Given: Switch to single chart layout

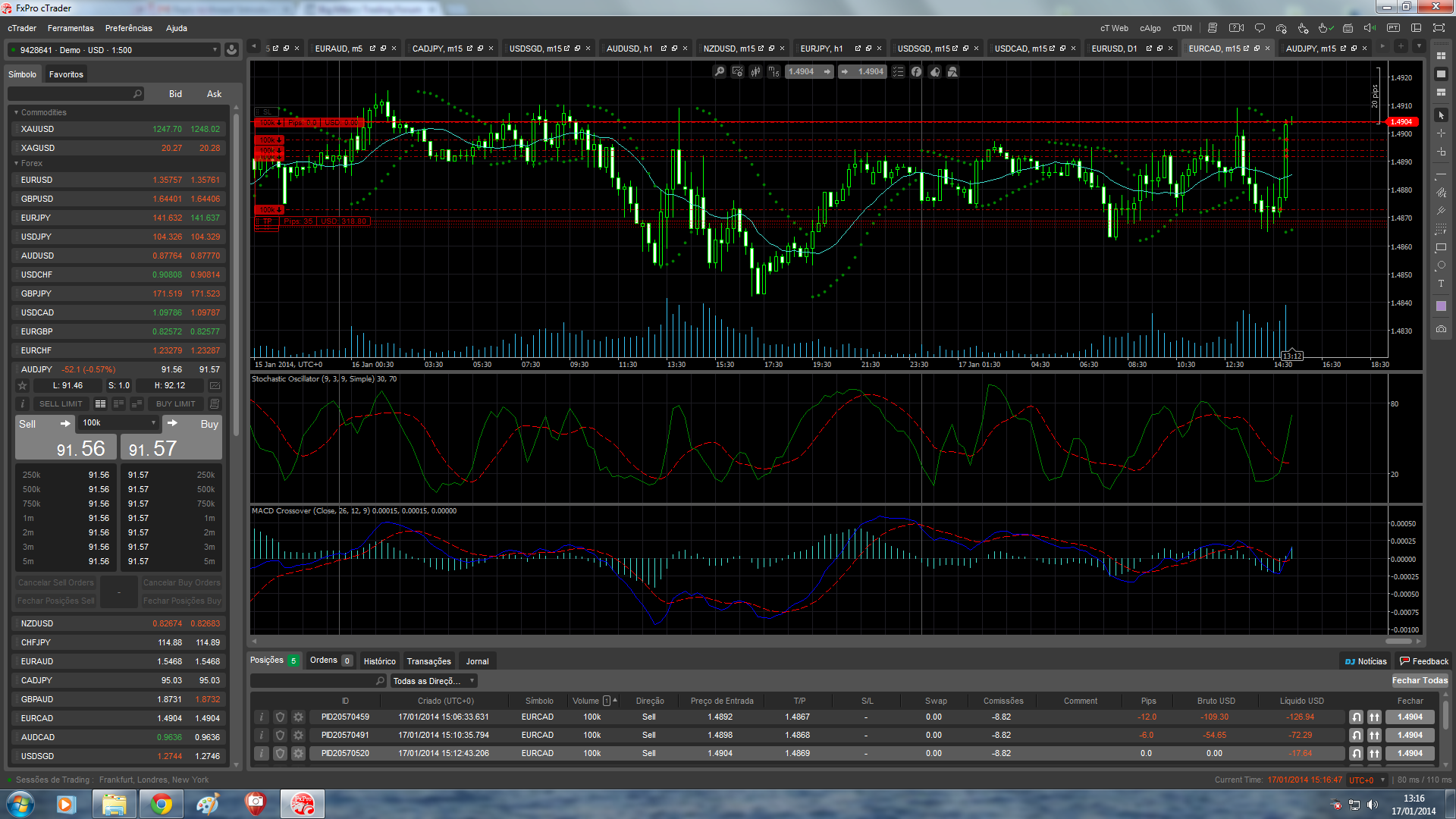Looking at the screenshot, I should point(1441,74).
